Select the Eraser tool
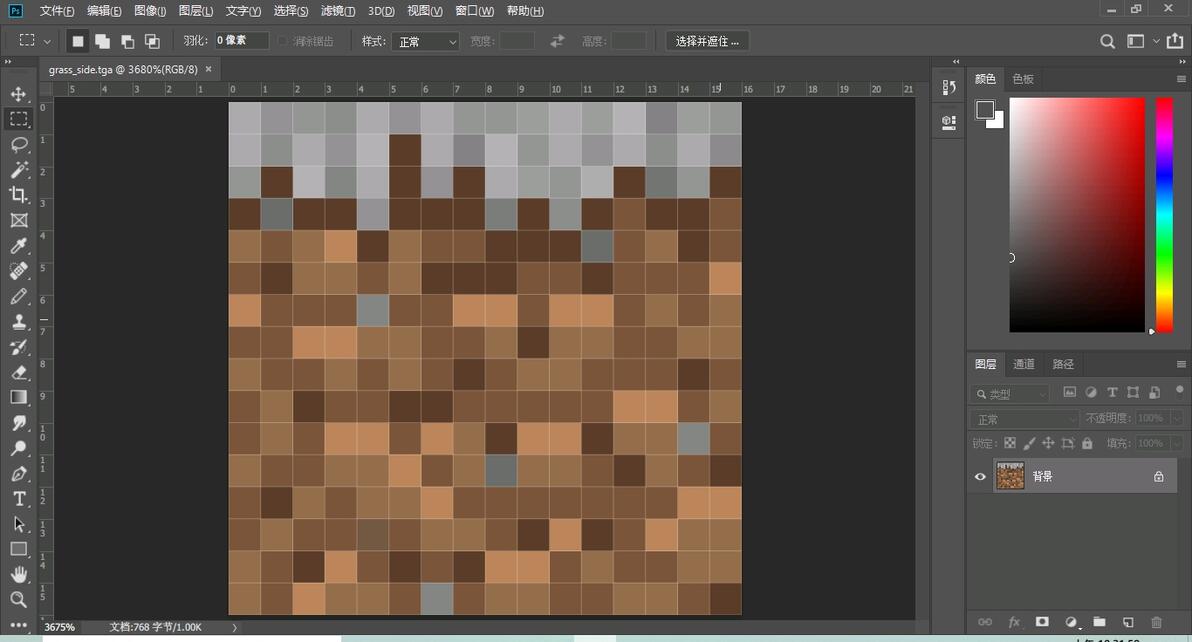 click(x=18, y=372)
